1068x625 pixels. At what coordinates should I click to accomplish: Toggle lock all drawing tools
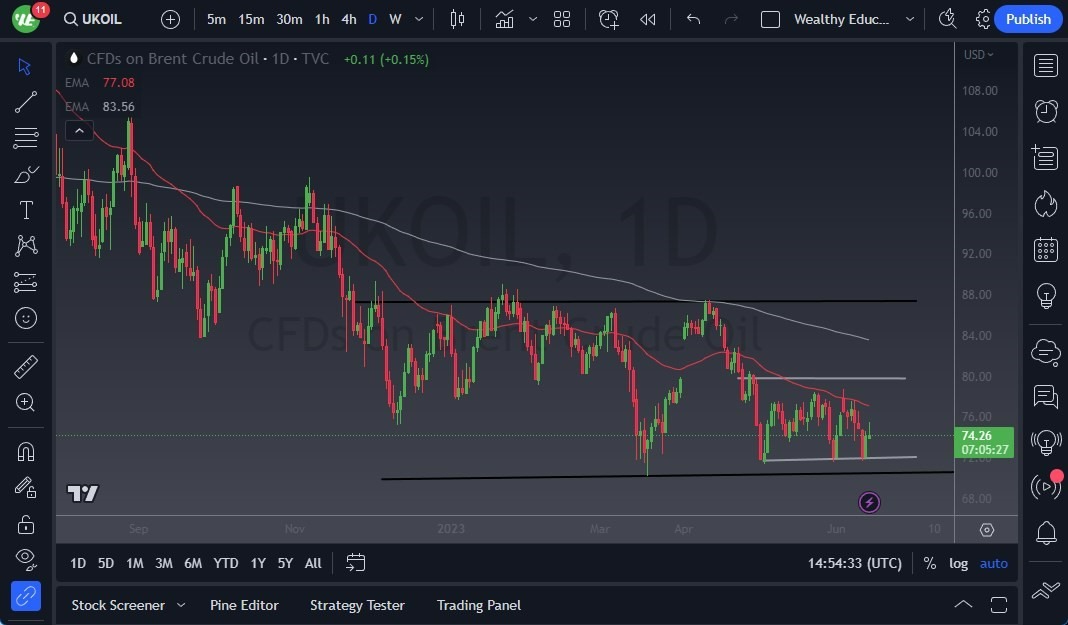point(25,524)
